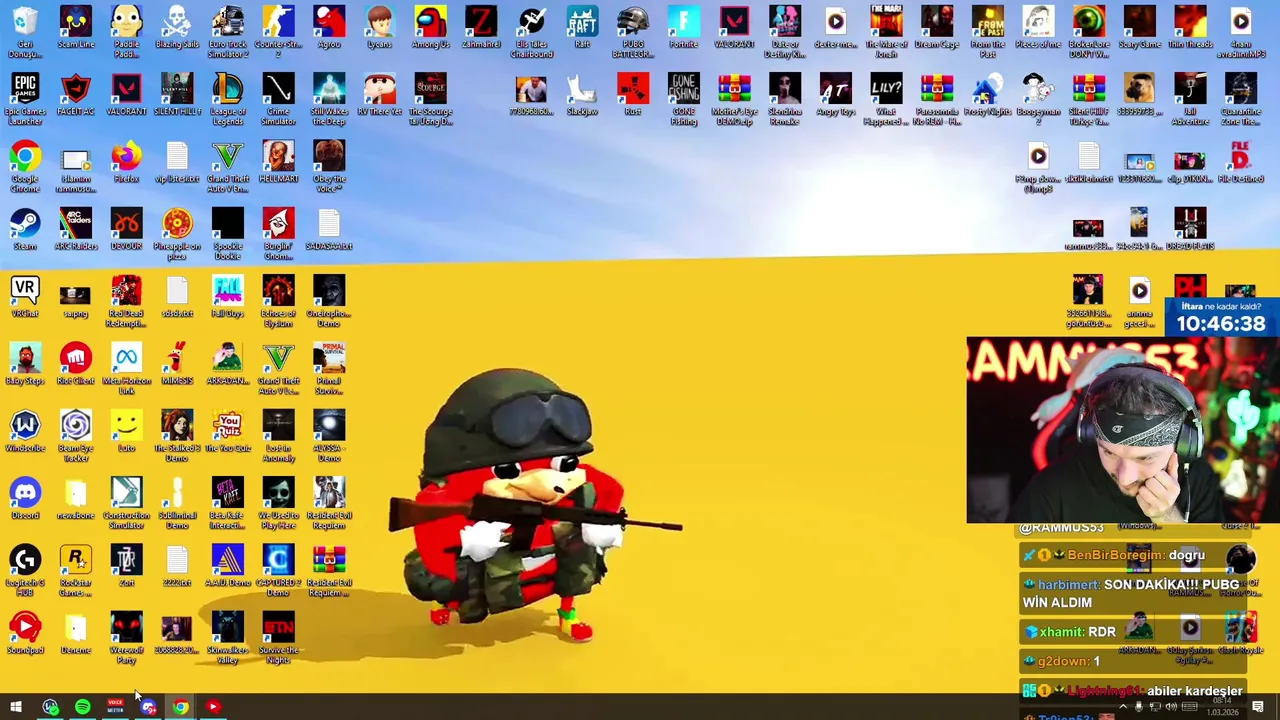Open The You Quiz icon
Viewport: 1280px width, 720px height.
(x=228, y=431)
